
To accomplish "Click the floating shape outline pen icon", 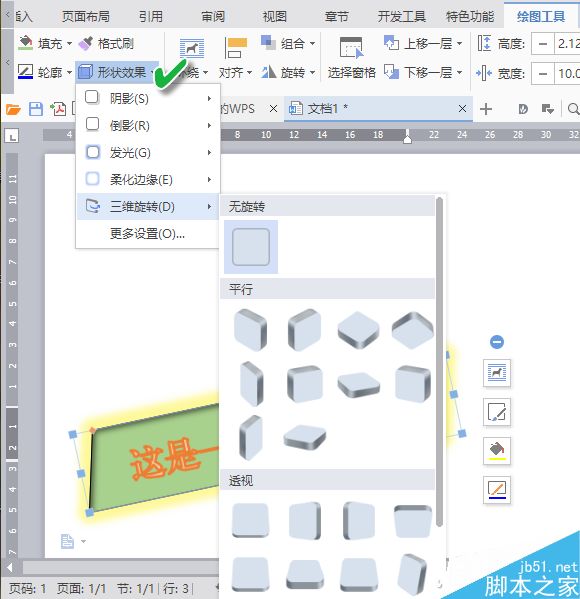I will pos(497,490).
